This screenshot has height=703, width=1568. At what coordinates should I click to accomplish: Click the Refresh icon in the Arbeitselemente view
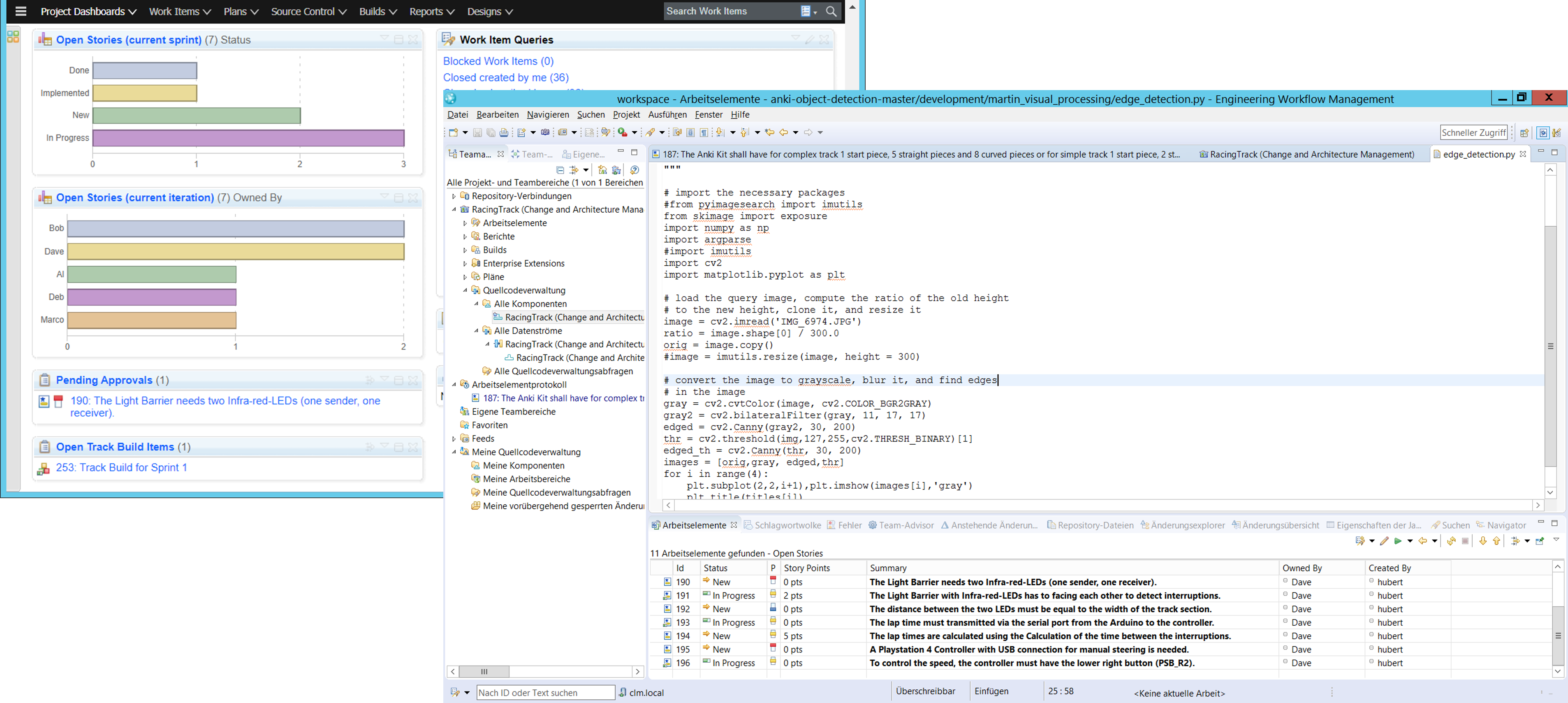click(1451, 541)
